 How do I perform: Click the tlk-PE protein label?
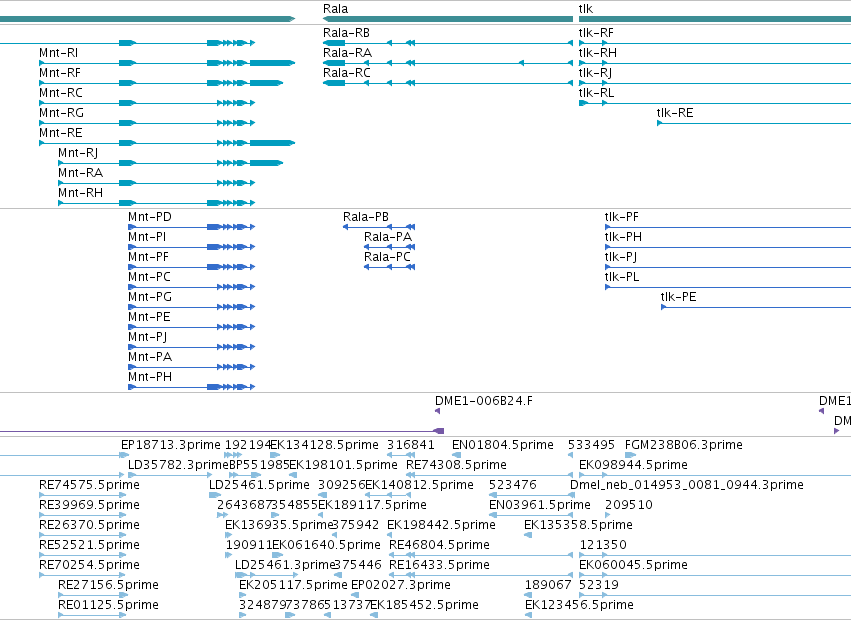(x=678, y=298)
